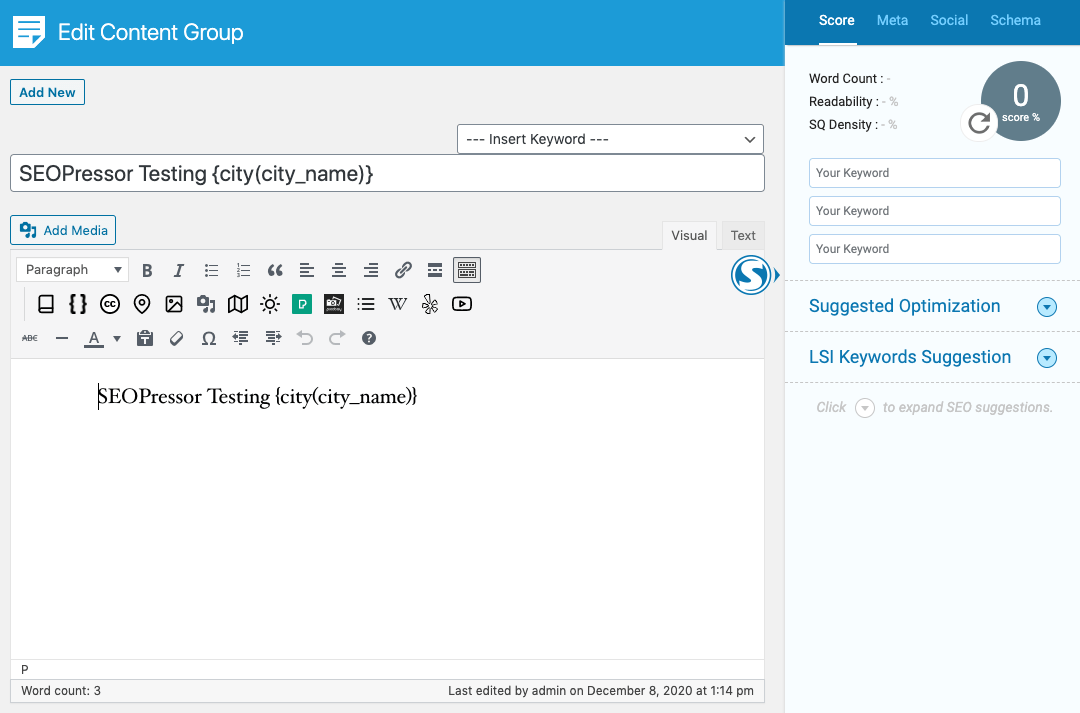Click the score percentage circle
The width and height of the screenshot is (1080, 713).
pos(1021,101)
